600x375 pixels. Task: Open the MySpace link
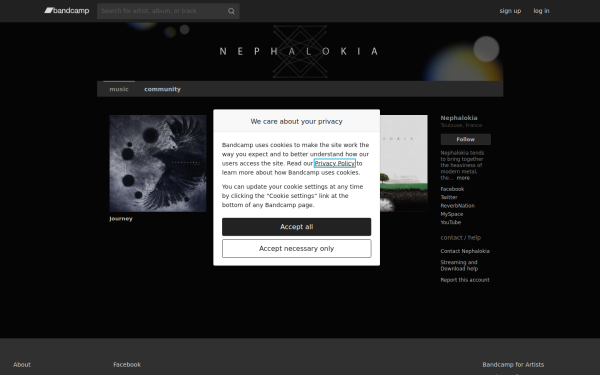(452, 214)
